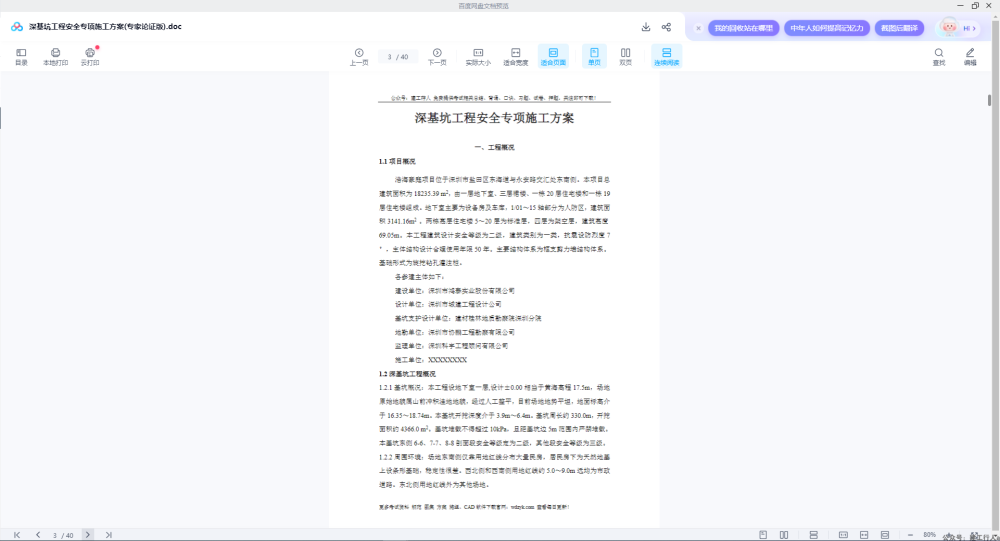
Task: Jump to first page in bottom bar
Action: point(17,535)
